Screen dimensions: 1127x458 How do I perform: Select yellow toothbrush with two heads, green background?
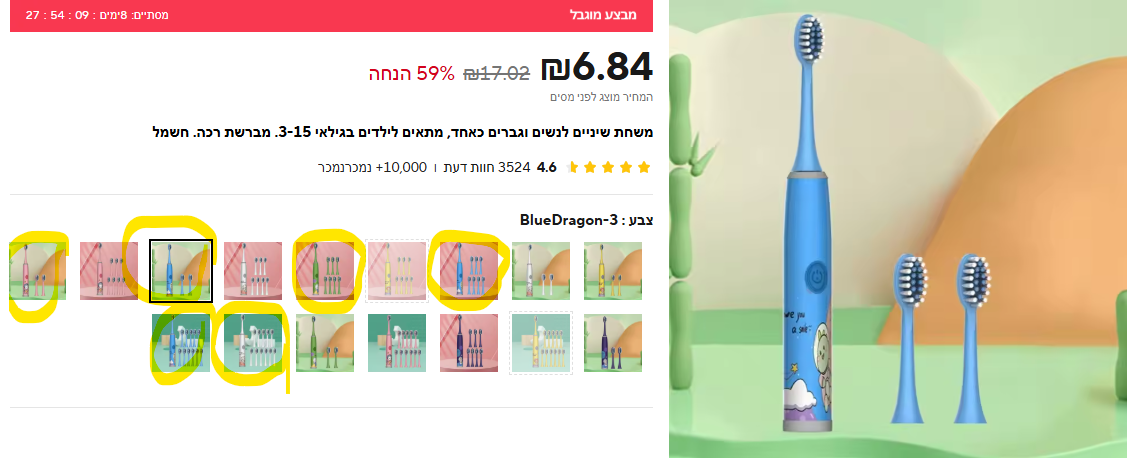pyautogui.click(x=612, y=271)
